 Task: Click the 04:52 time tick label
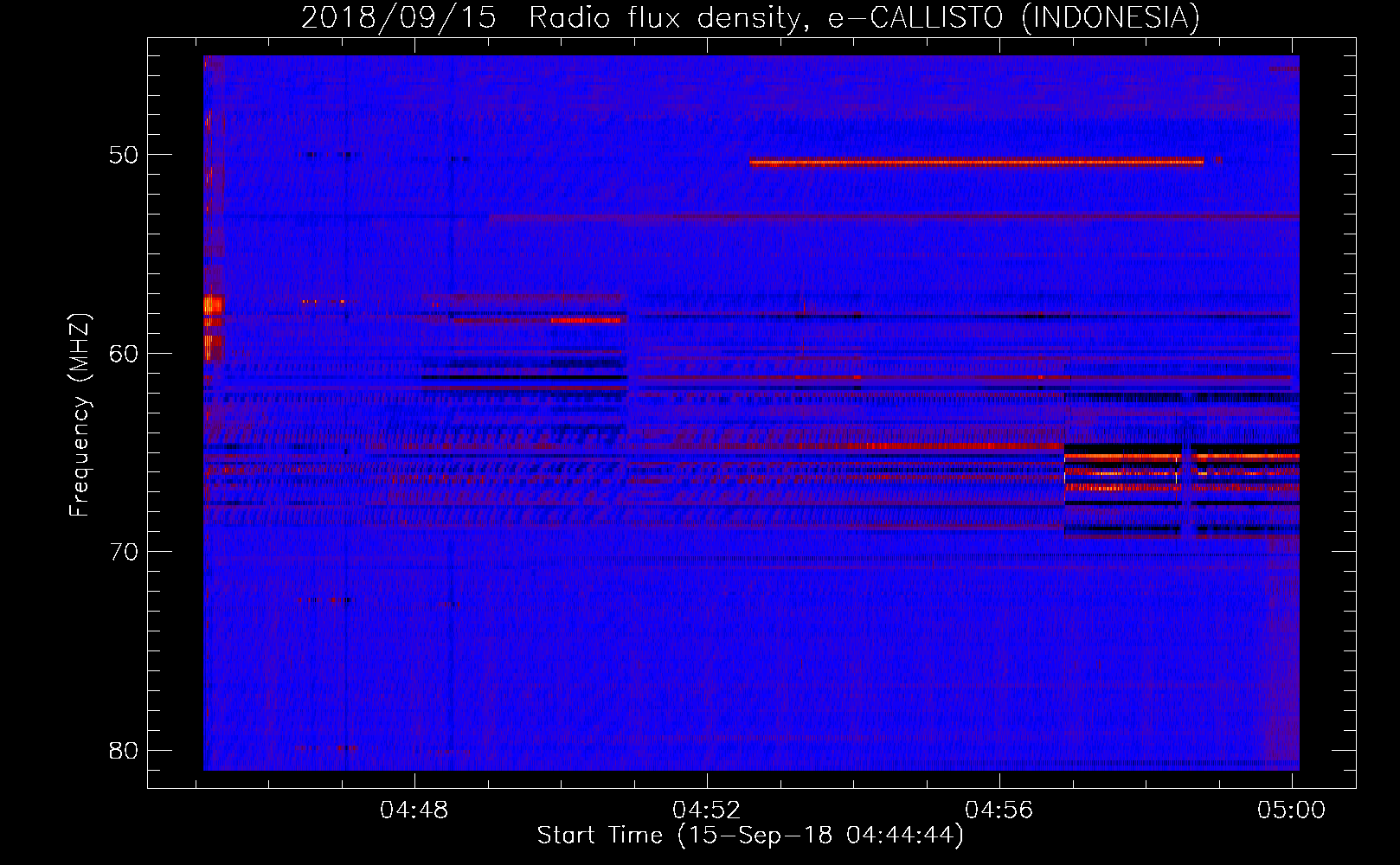[x=707, y=810]
